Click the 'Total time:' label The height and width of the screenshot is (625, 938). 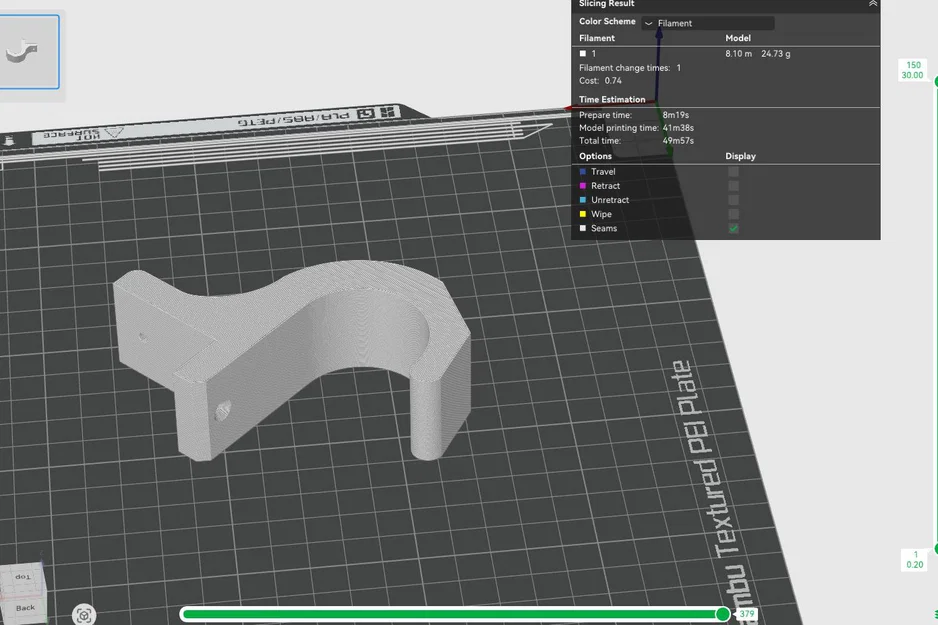coord(600,141)
